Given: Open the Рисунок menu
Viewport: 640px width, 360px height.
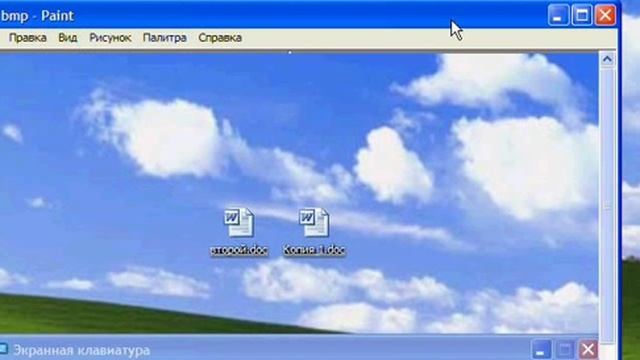Looking at the screenshot, I should coord(110,38).
